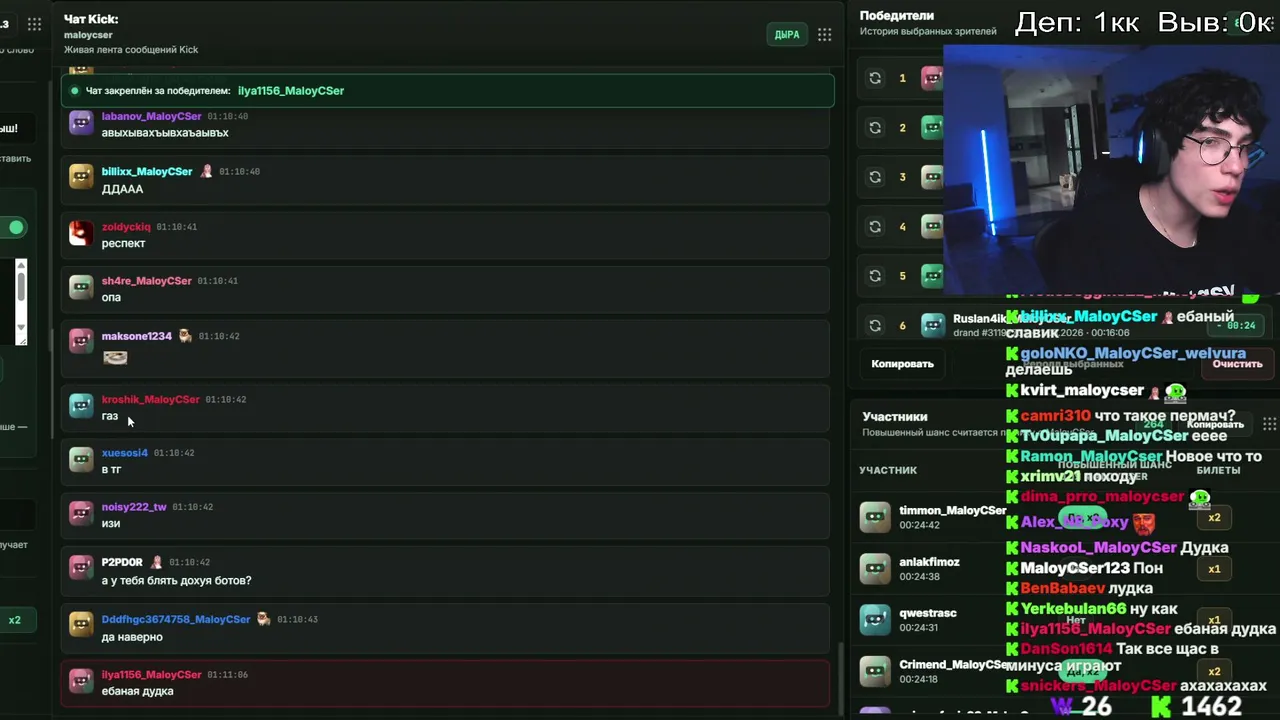This screenshot has width=1280, height=720.
Task: Click the БИЛЕТЫ column header
Action: (1218, 470)
